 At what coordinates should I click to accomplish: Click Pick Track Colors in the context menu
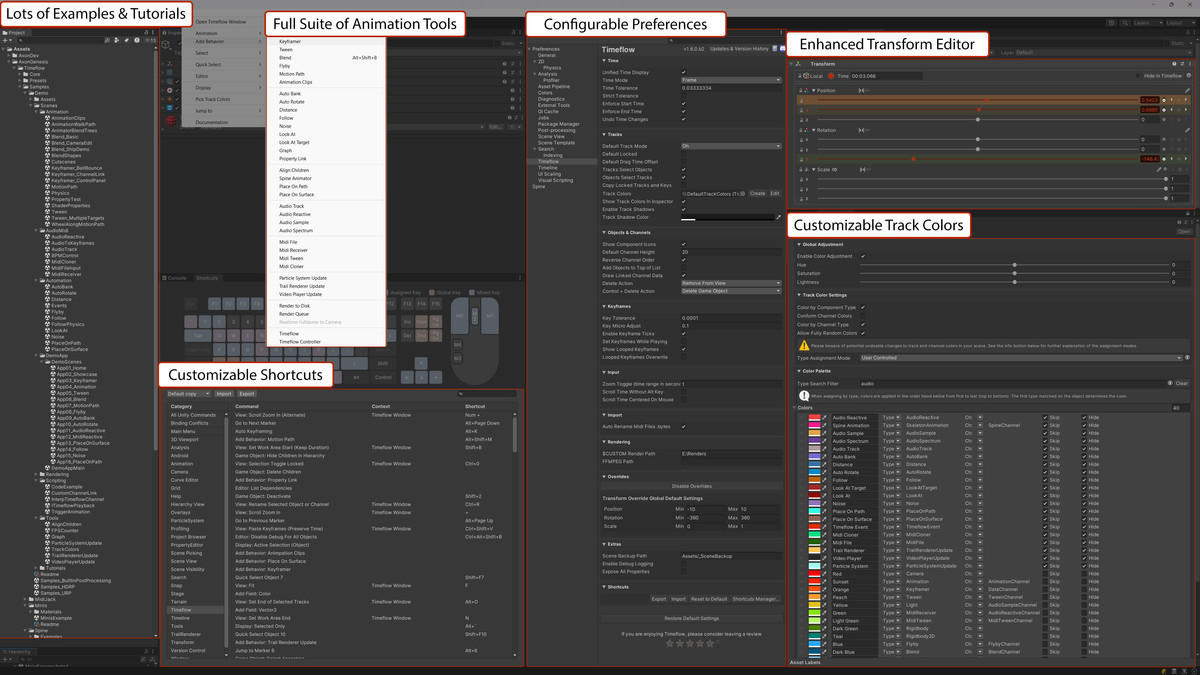212,99
